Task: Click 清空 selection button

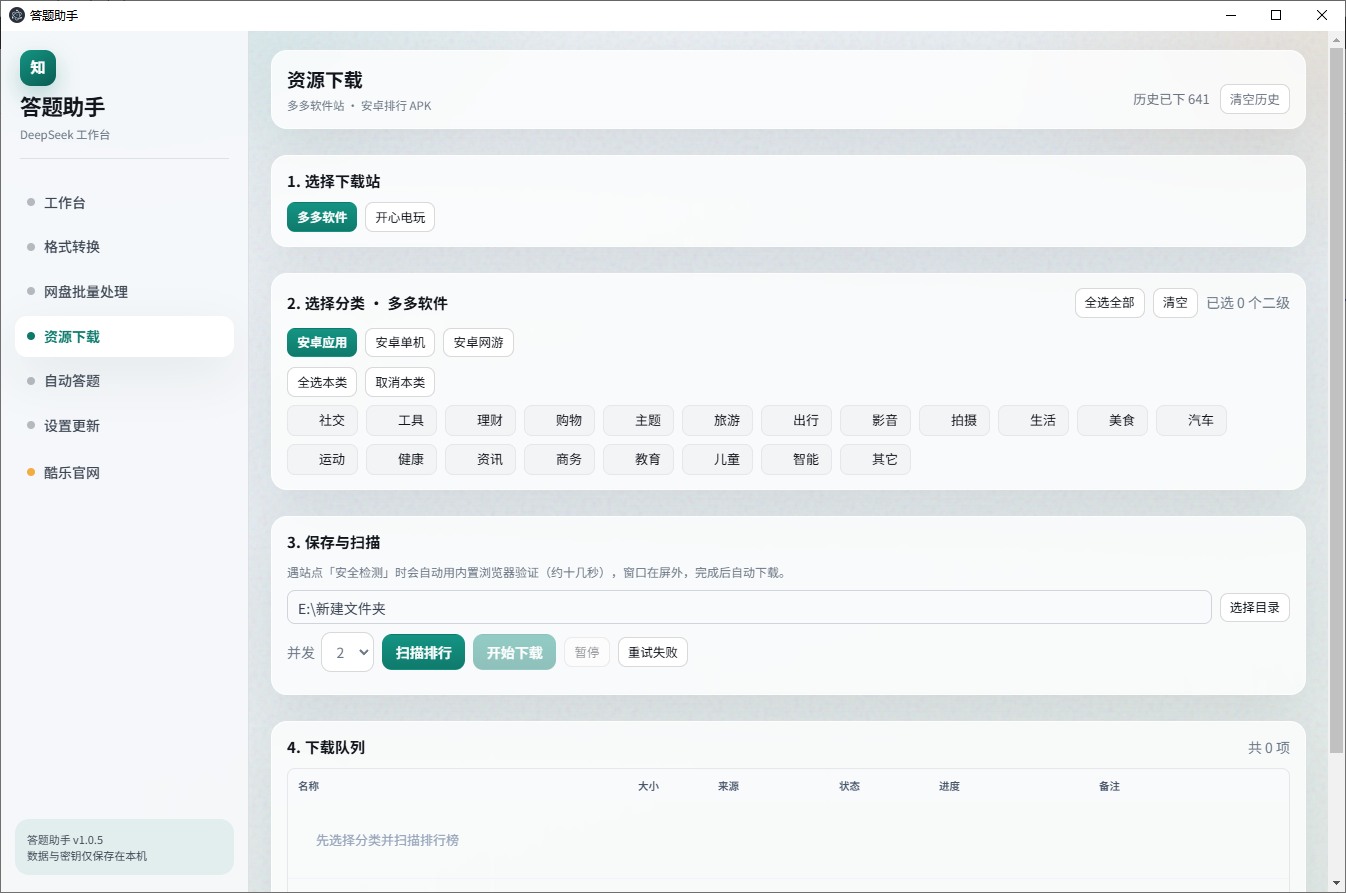Action: click(1175, 303)
